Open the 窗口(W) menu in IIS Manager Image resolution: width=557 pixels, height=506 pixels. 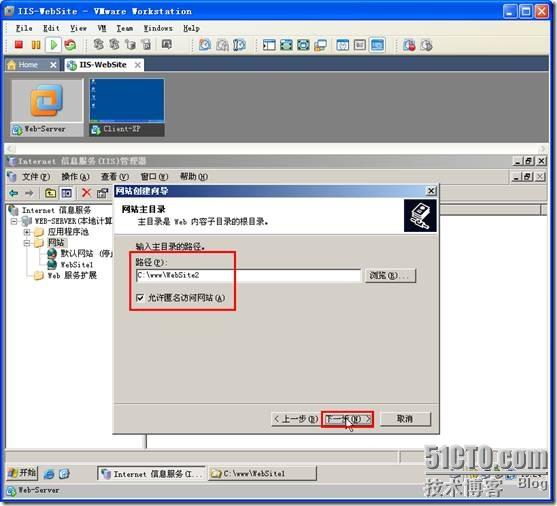154,177
